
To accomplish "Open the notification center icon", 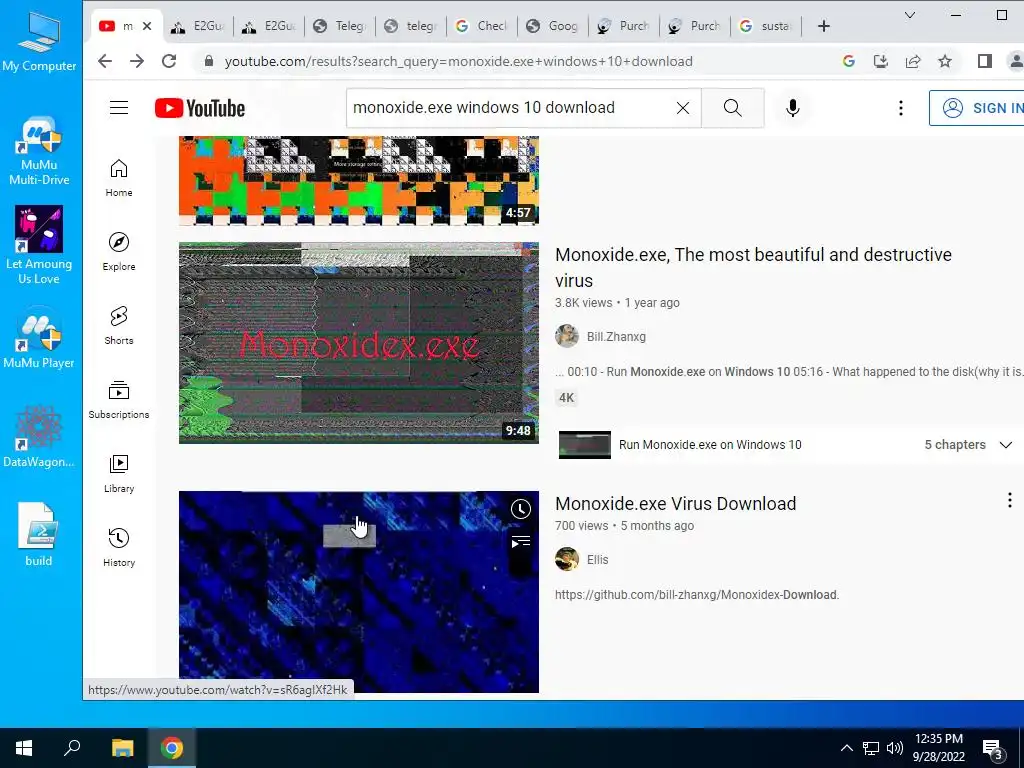I will pos(993,749).
